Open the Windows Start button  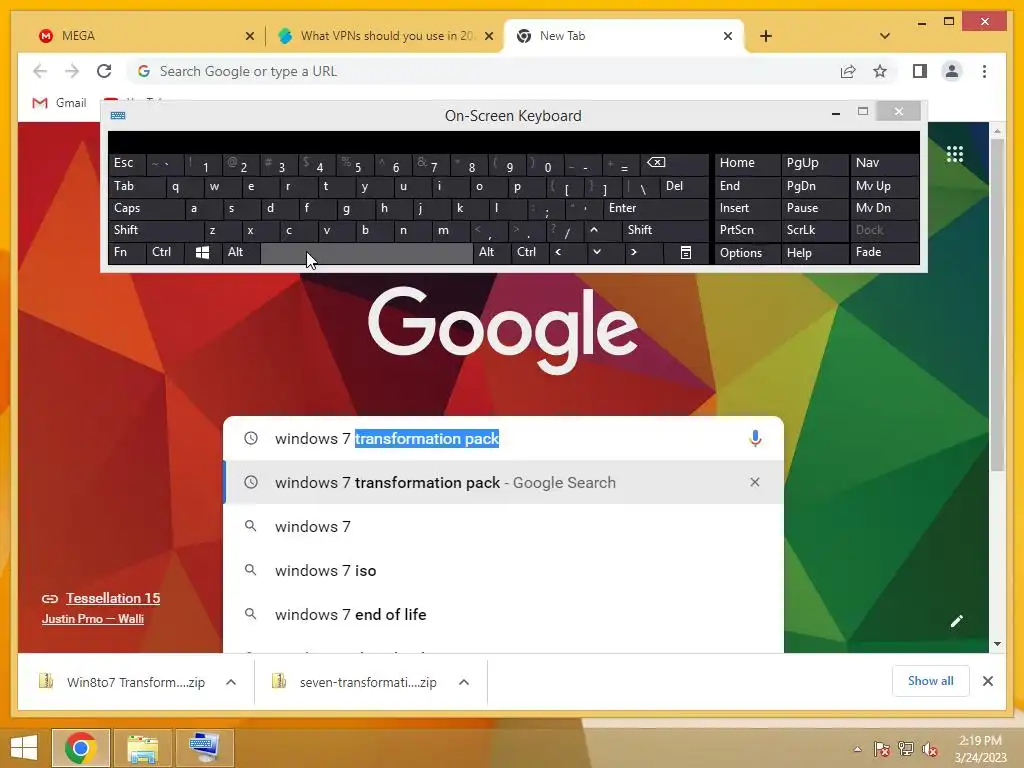(x=24, y=748)
